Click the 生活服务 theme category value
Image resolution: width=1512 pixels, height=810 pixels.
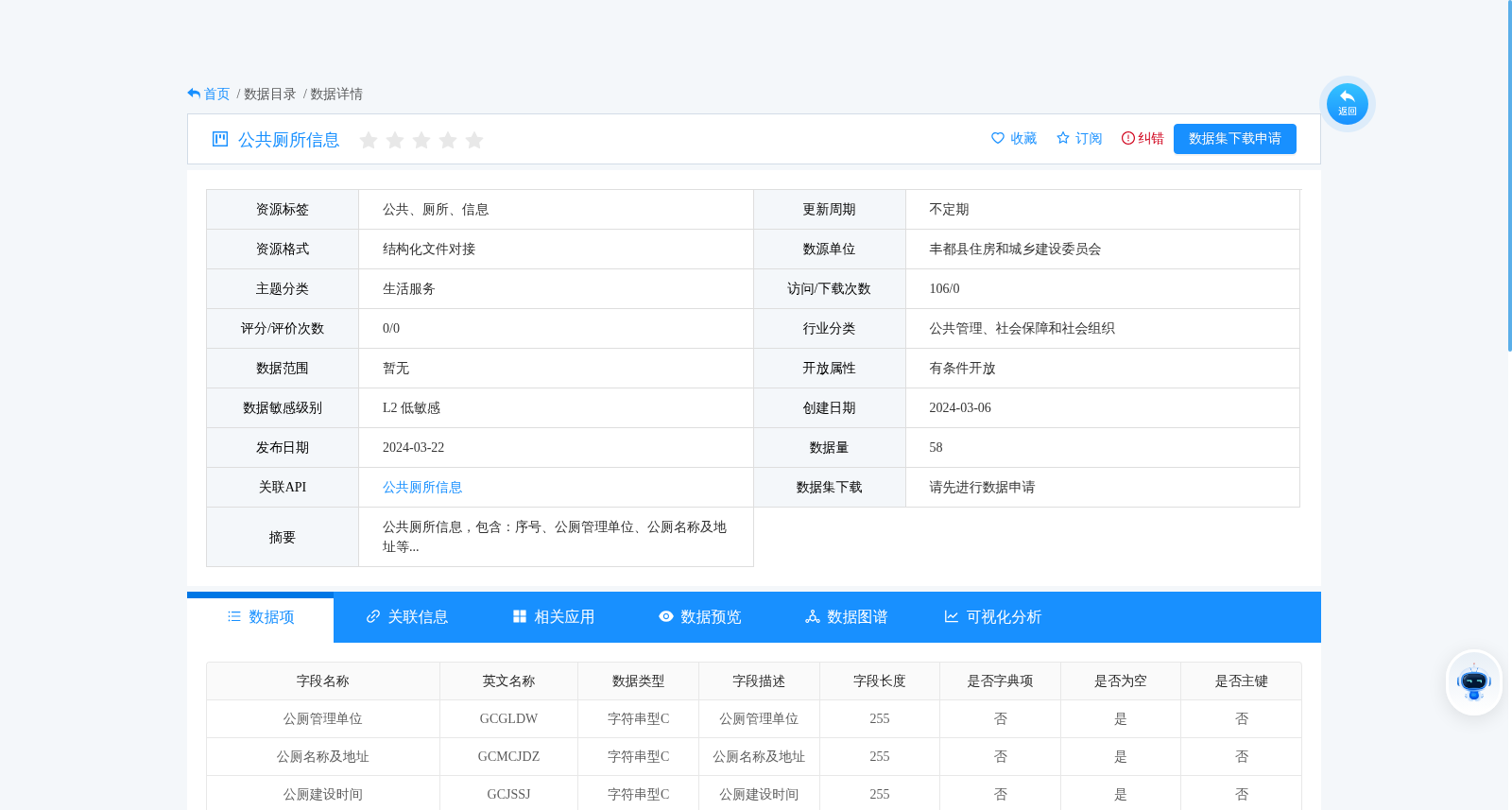tap(409, 289)
